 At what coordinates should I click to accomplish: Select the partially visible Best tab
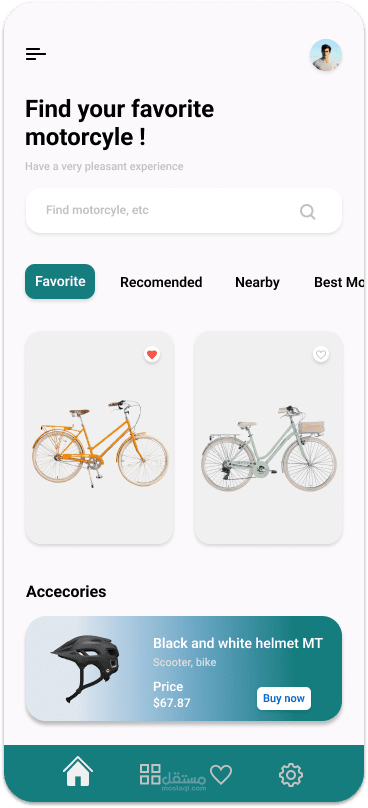(x=339, y=282)
